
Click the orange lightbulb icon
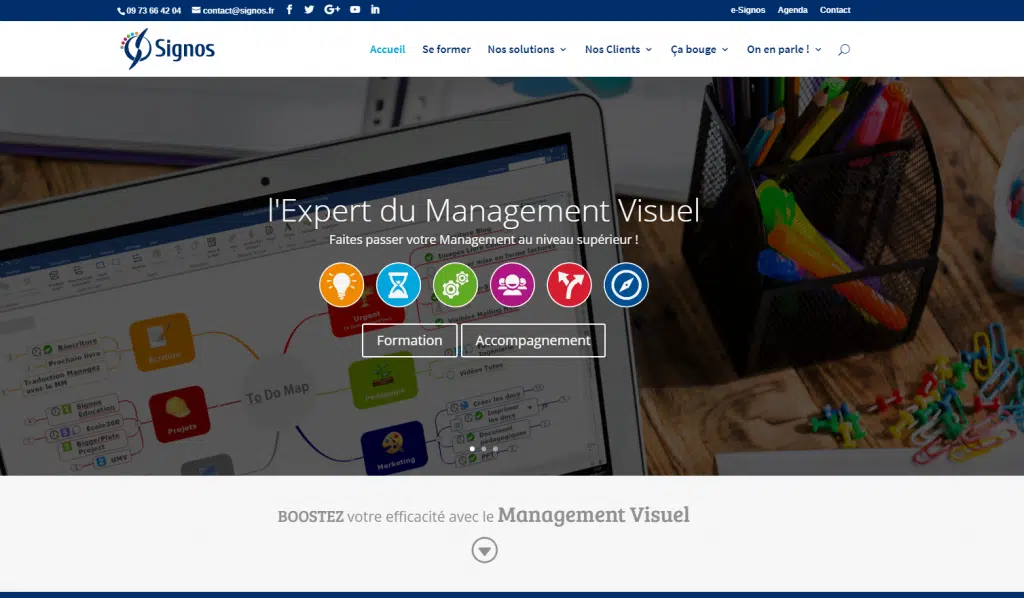(x=341, y=285)
